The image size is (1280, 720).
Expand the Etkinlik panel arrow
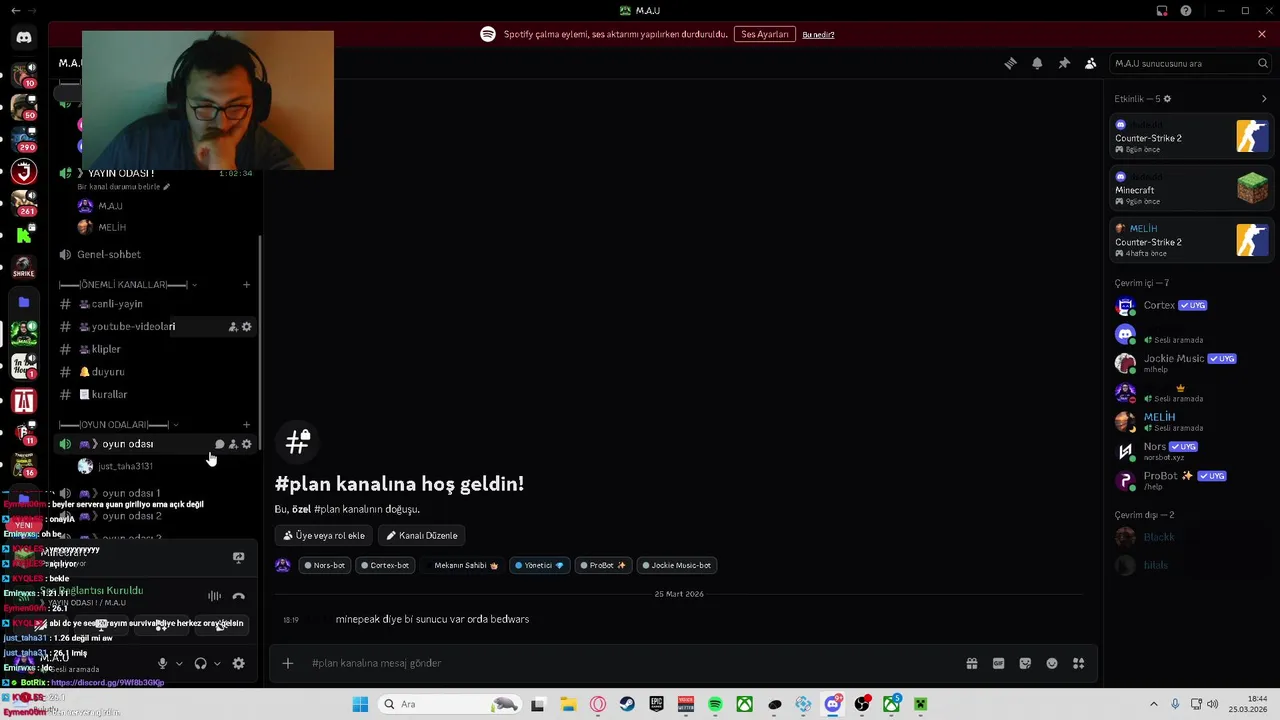[1264, 99]
